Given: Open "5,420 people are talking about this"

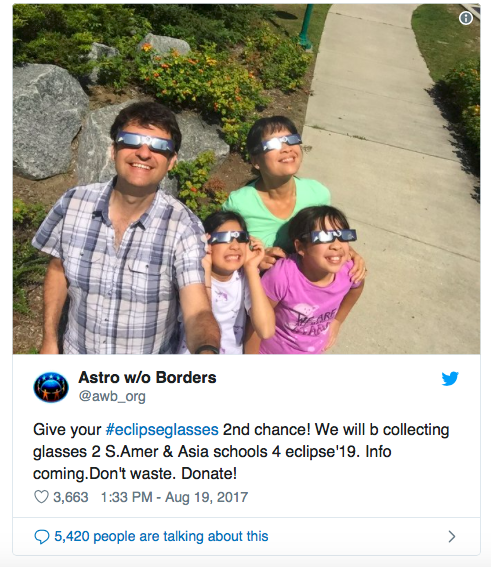Looking at the screenshot, I should pos(161,536).
